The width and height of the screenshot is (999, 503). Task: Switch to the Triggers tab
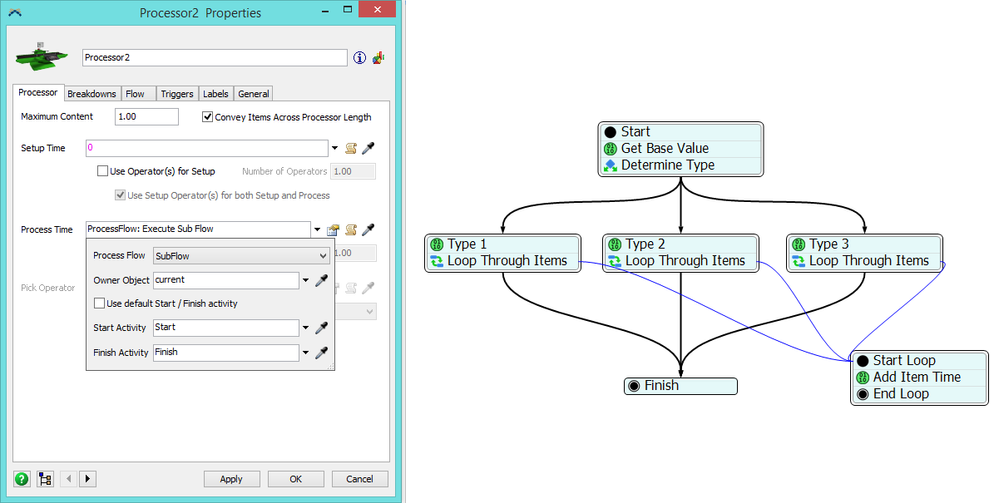point(177,94)
